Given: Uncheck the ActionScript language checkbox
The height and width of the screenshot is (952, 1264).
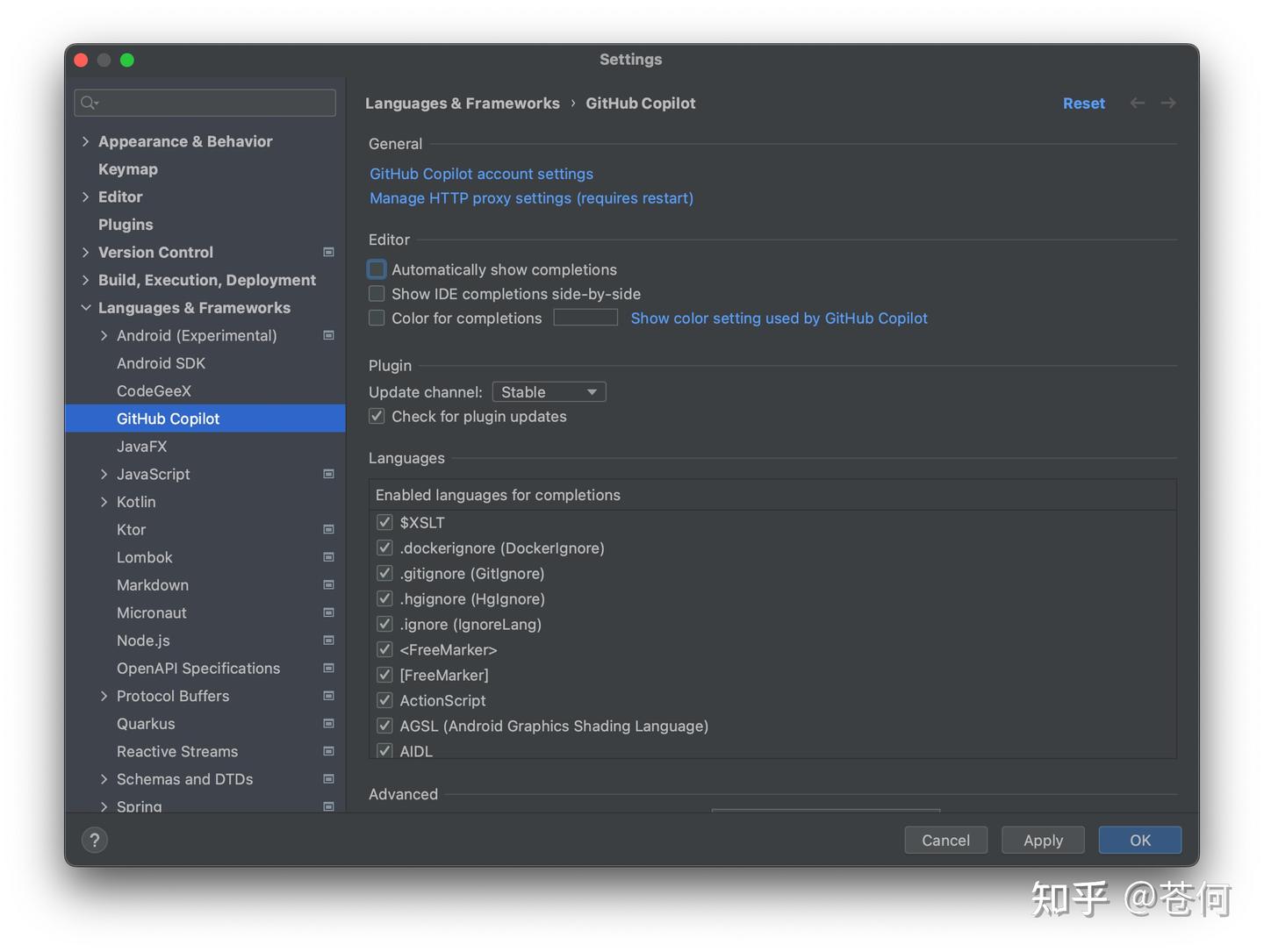Looking at the screenshot, I should (x=384, y=700).
